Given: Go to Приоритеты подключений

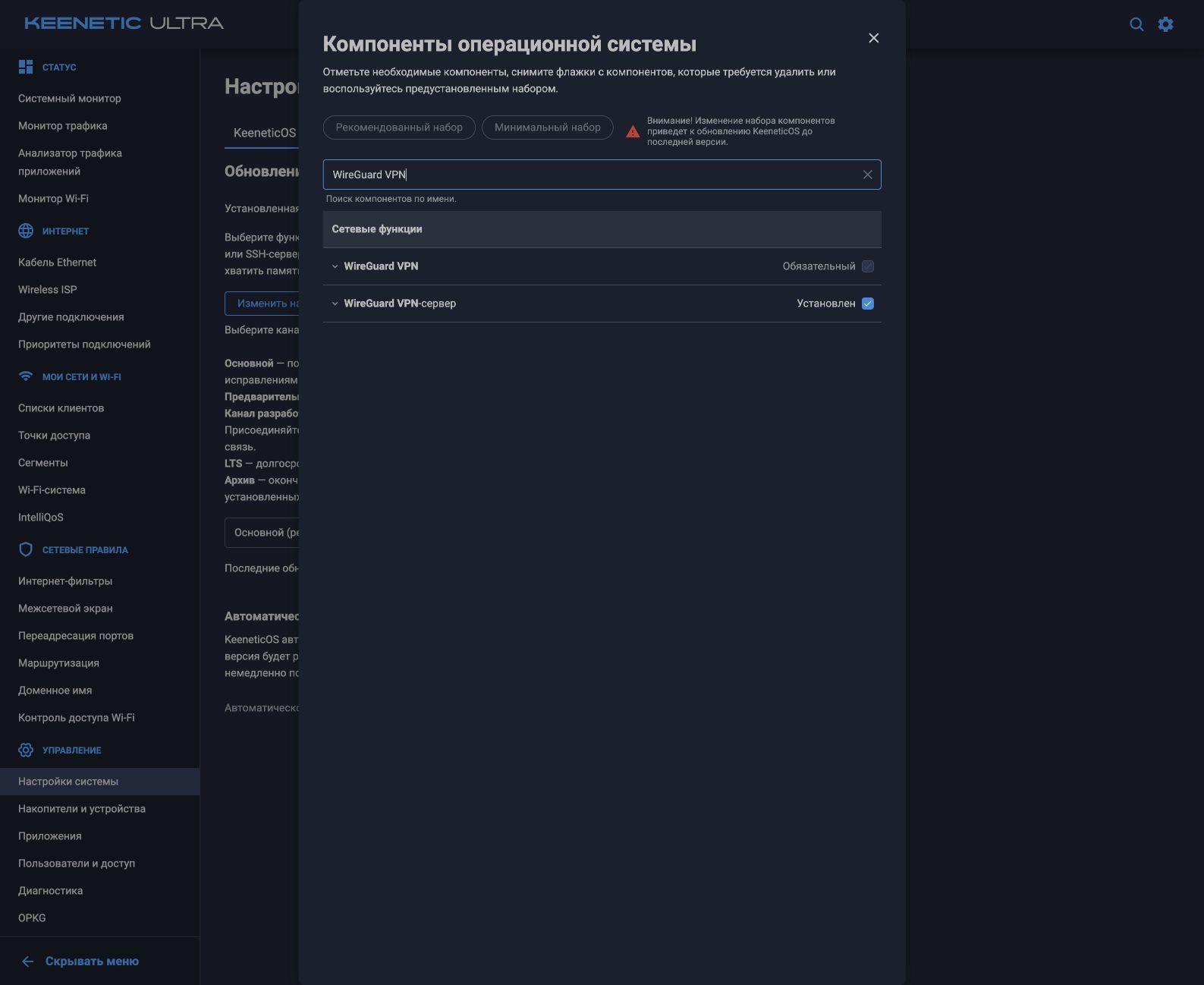Looking at the screenshot, I should (x=84, y=345).
